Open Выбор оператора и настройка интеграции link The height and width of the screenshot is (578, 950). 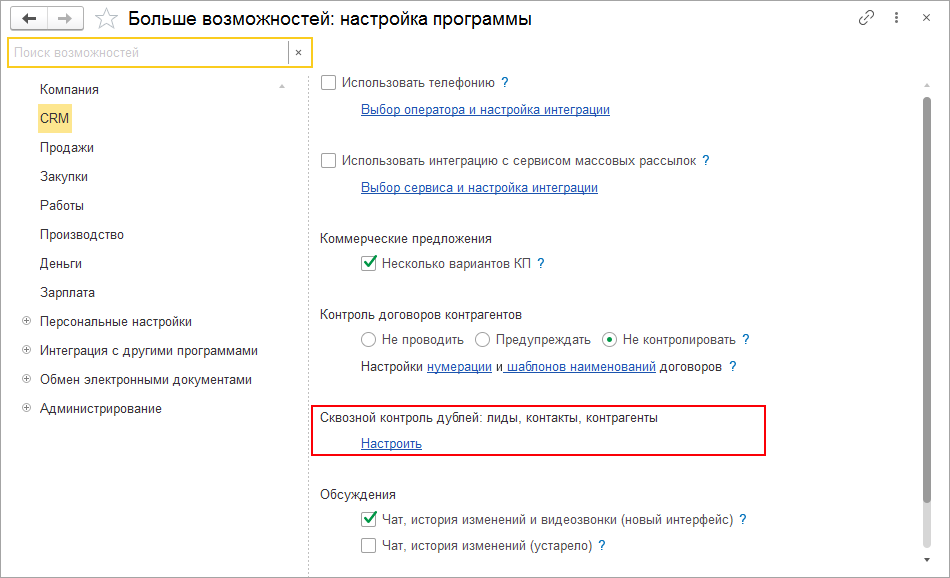click(x=485, y=110)
